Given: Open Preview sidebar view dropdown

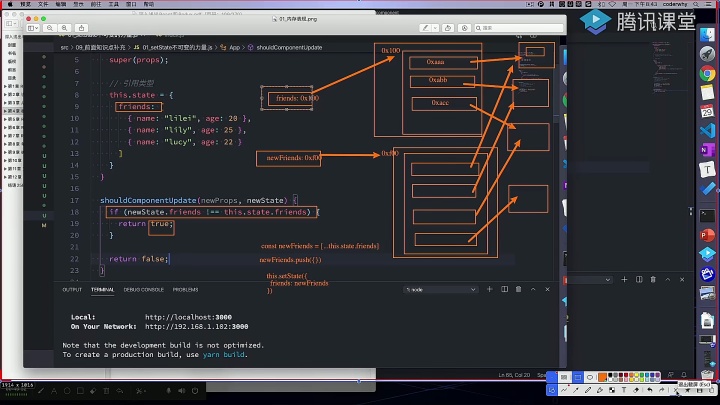Looking at the screenshot, I should click(33, 28).
